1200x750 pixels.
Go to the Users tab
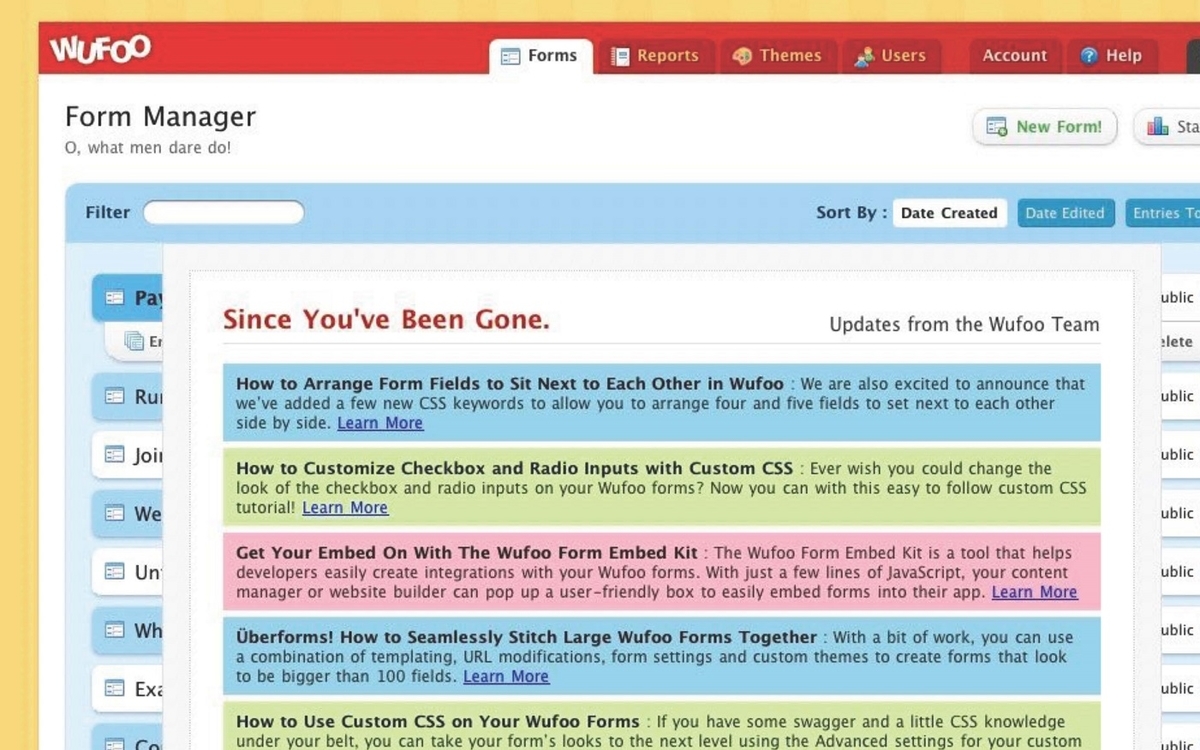click(x=891, y=56)
